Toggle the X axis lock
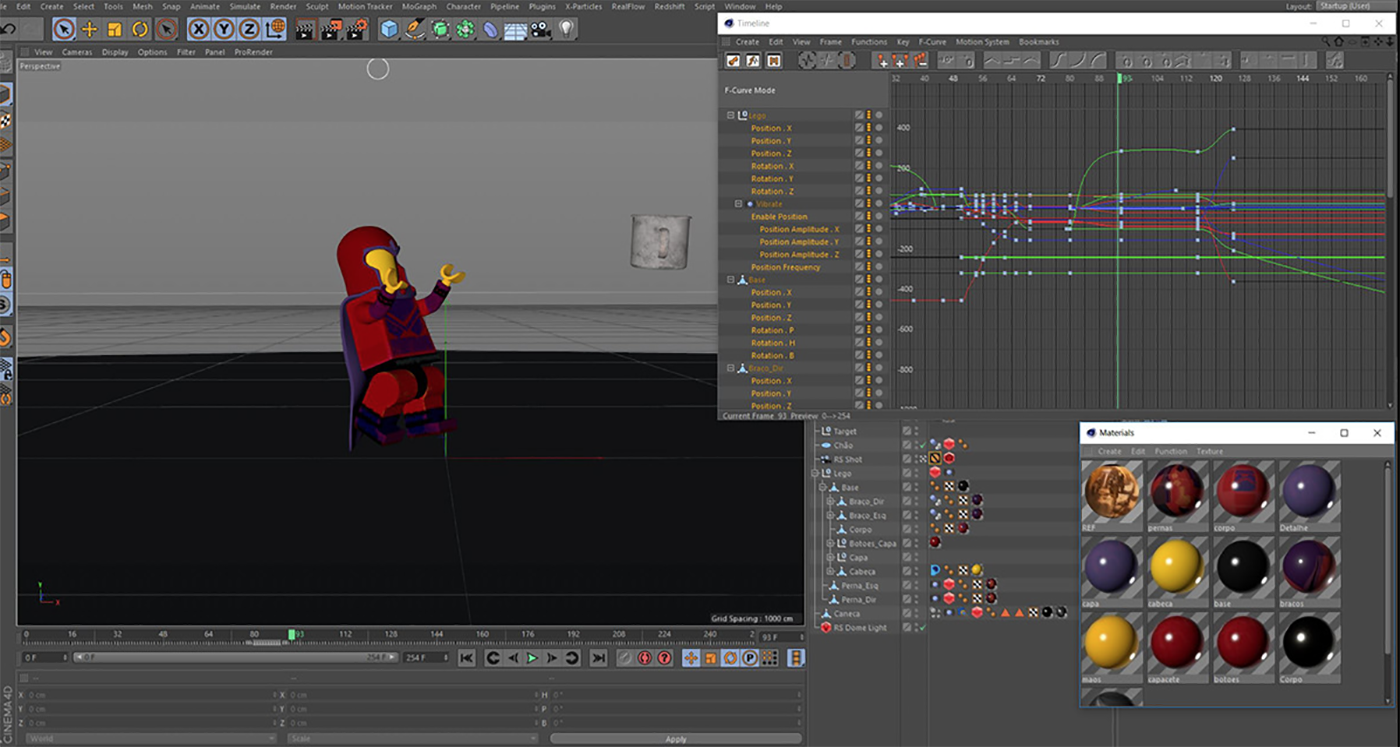 [199, 29]
